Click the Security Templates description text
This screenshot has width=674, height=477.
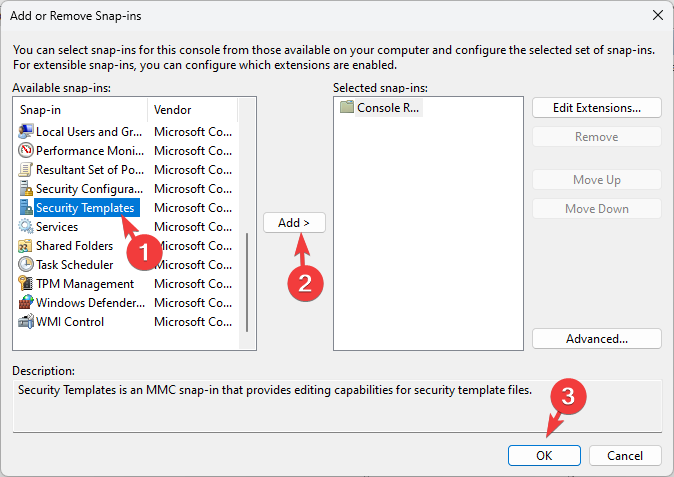275,390
